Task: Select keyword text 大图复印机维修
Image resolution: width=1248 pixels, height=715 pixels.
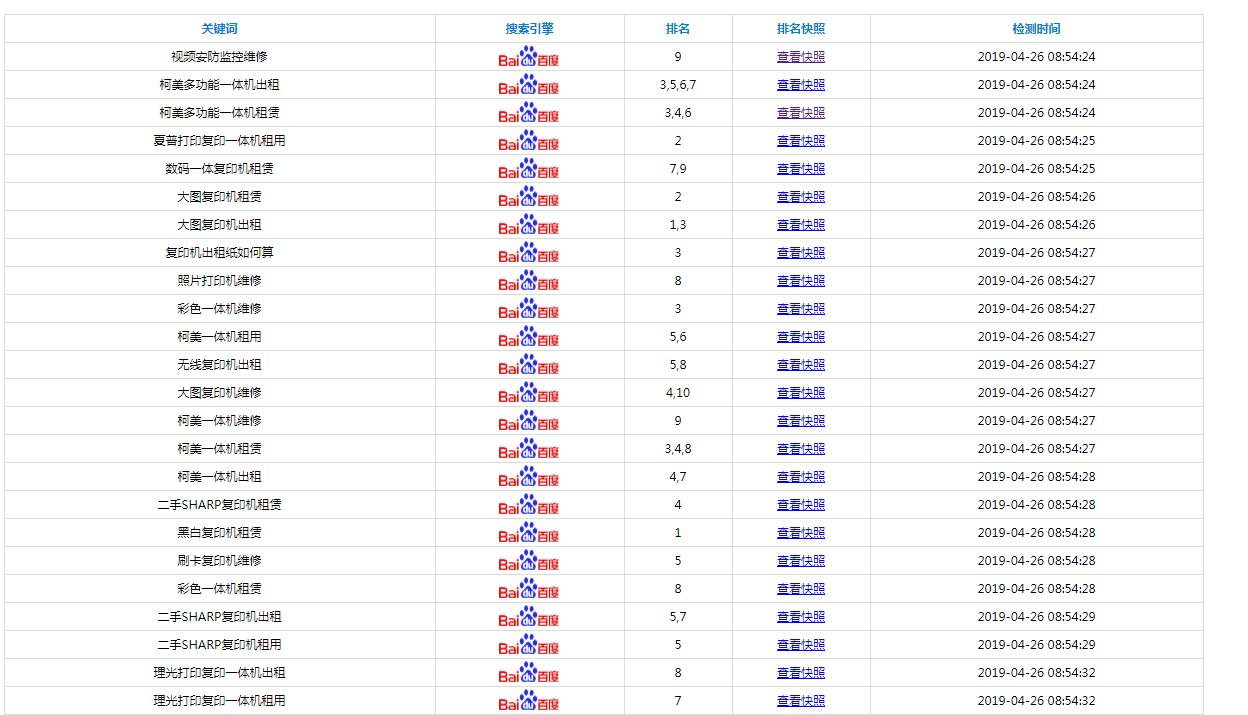Action: 219,393
